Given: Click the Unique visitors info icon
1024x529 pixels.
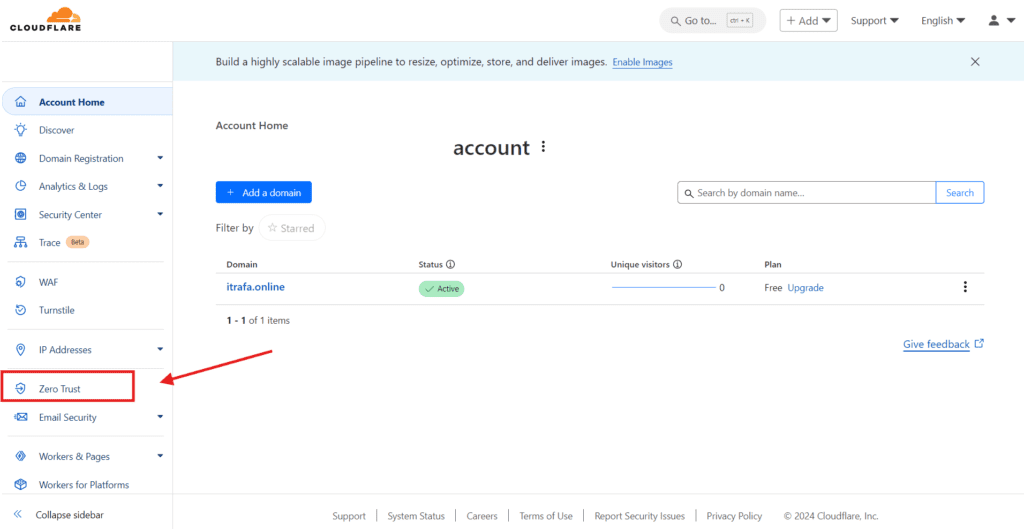Looking at the screenshot, I should [678, 264].
